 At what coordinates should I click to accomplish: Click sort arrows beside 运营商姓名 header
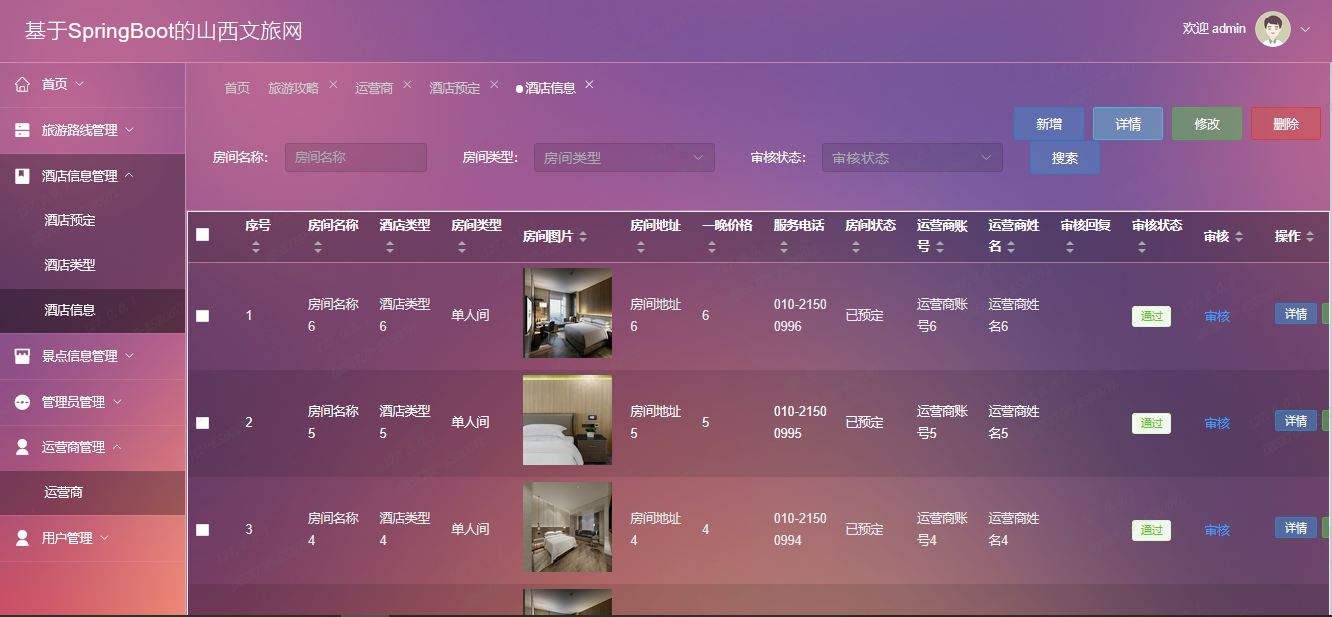click(x=1011, y=247)
